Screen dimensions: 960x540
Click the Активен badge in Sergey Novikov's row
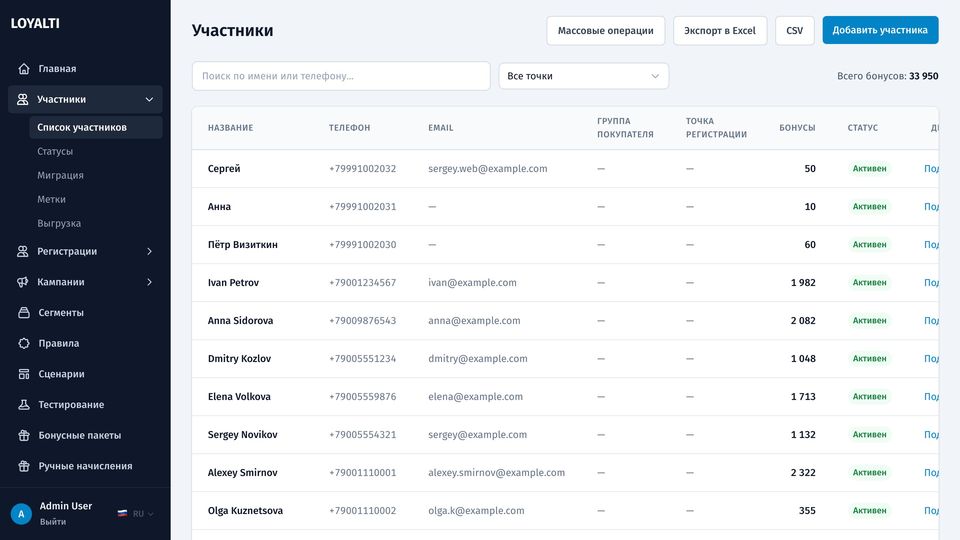click(869, 434)
